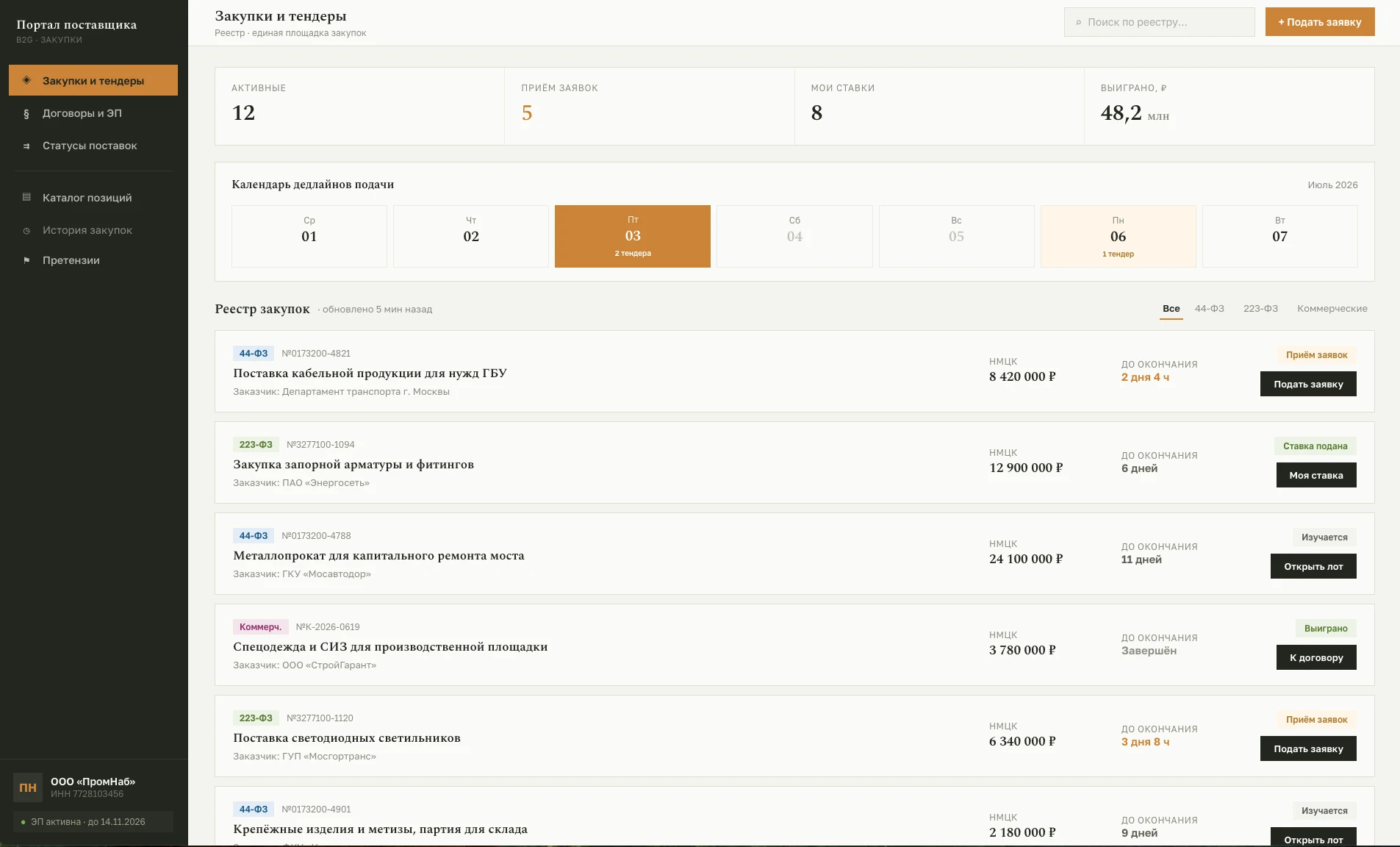
Task: Click the clock icon beside История закупок
Action: [x=26, y=230]
